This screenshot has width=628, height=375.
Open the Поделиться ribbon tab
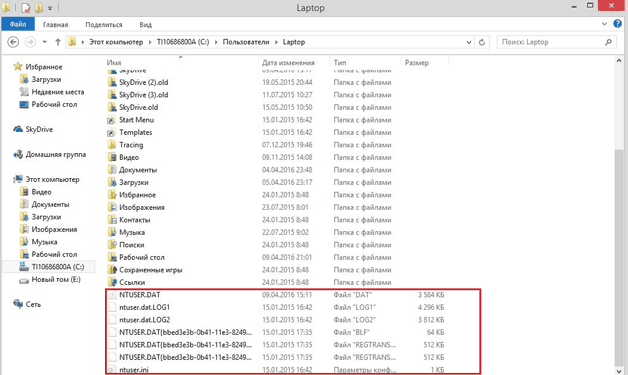point(104,24)
